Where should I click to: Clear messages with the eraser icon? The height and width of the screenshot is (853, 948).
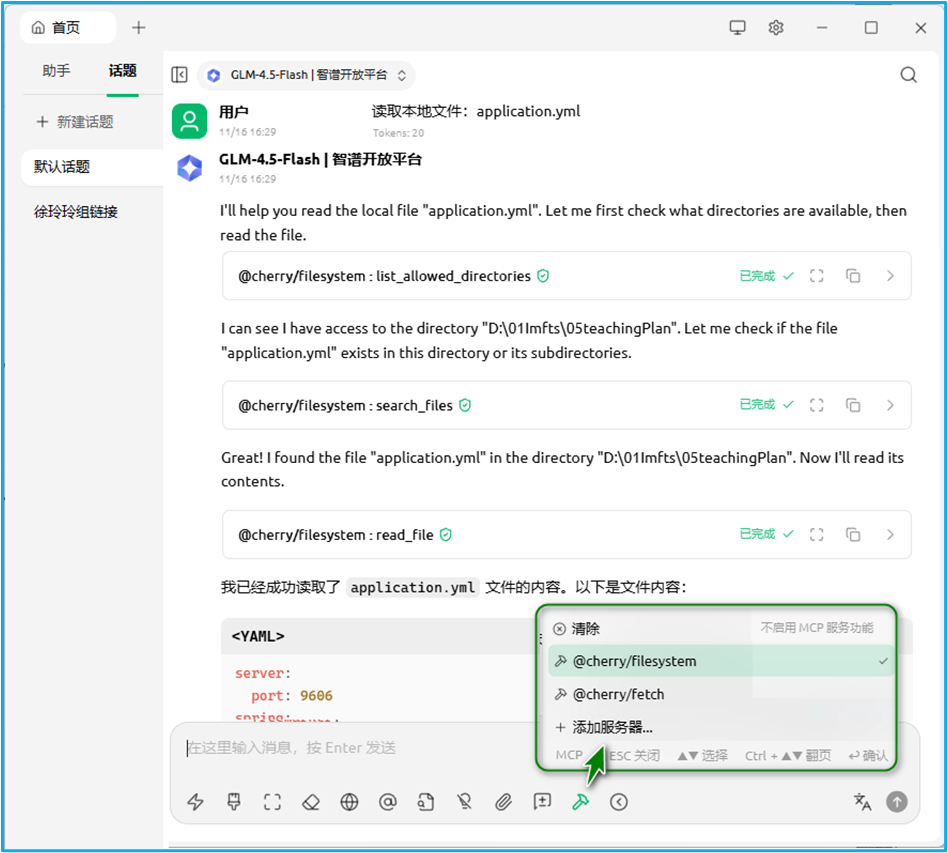pos(311,802)
